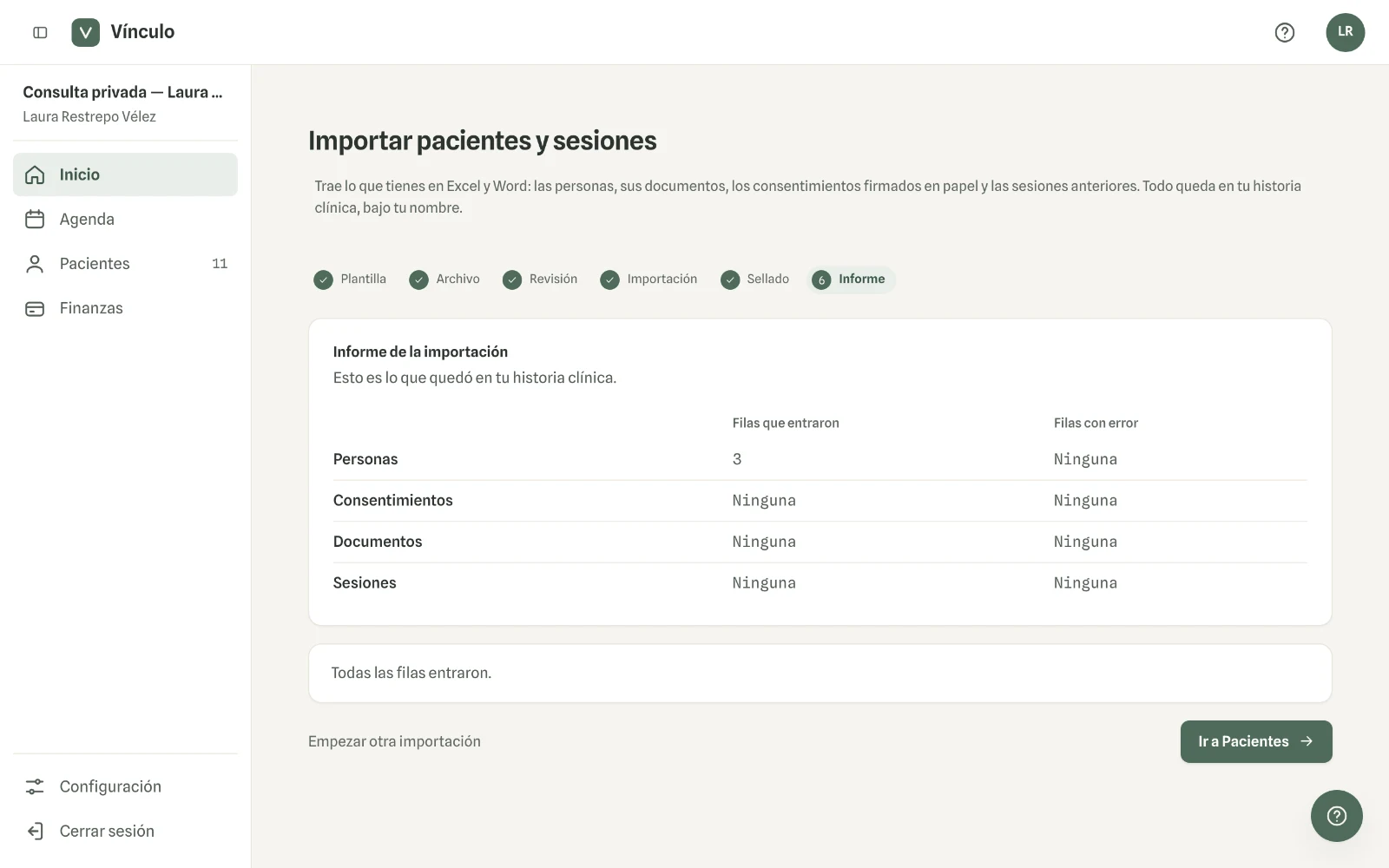
Task: Open the help icon in the top bar
Action: (x=1284, y=32)
